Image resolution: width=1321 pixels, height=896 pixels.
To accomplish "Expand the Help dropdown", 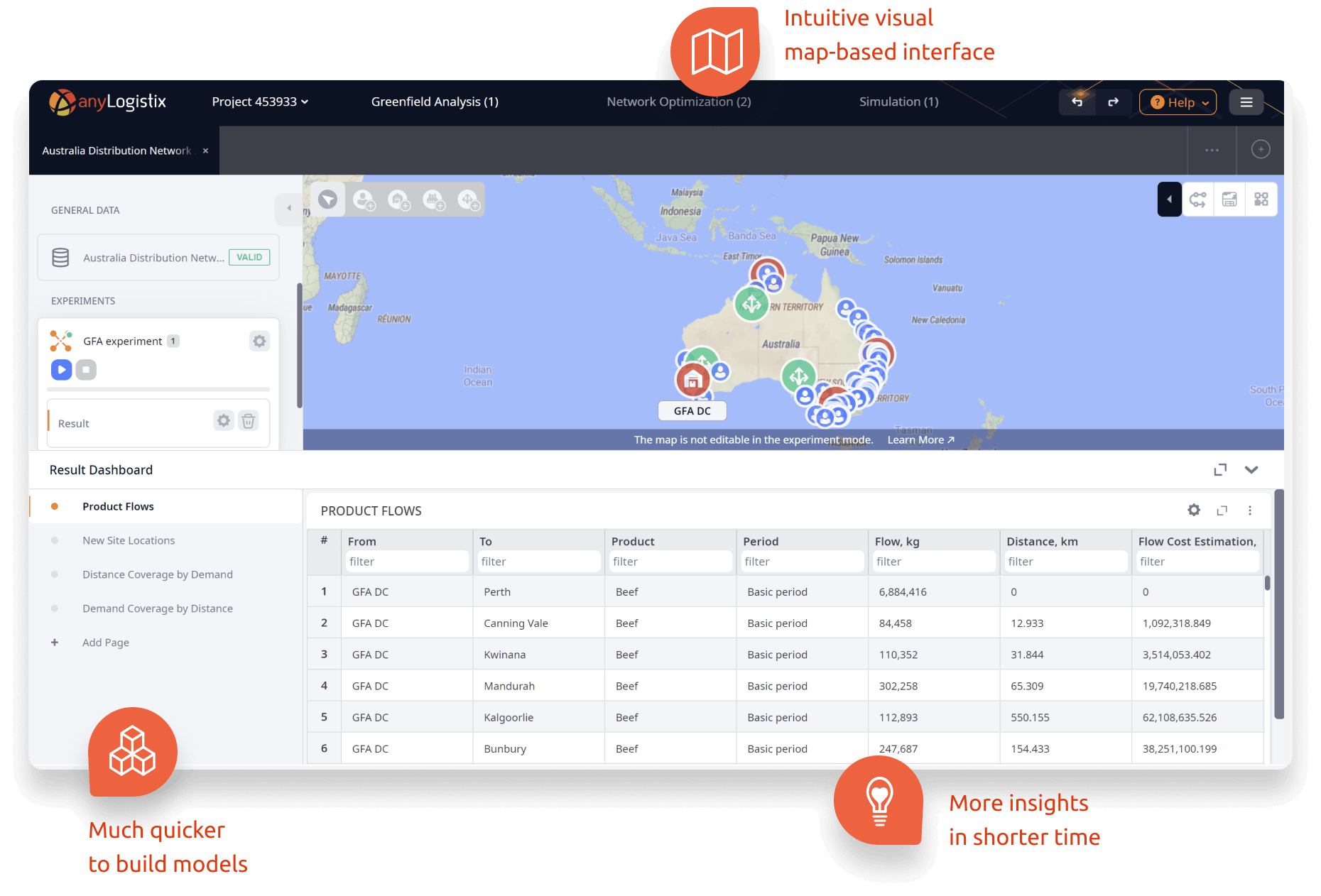I will 1178,102.
